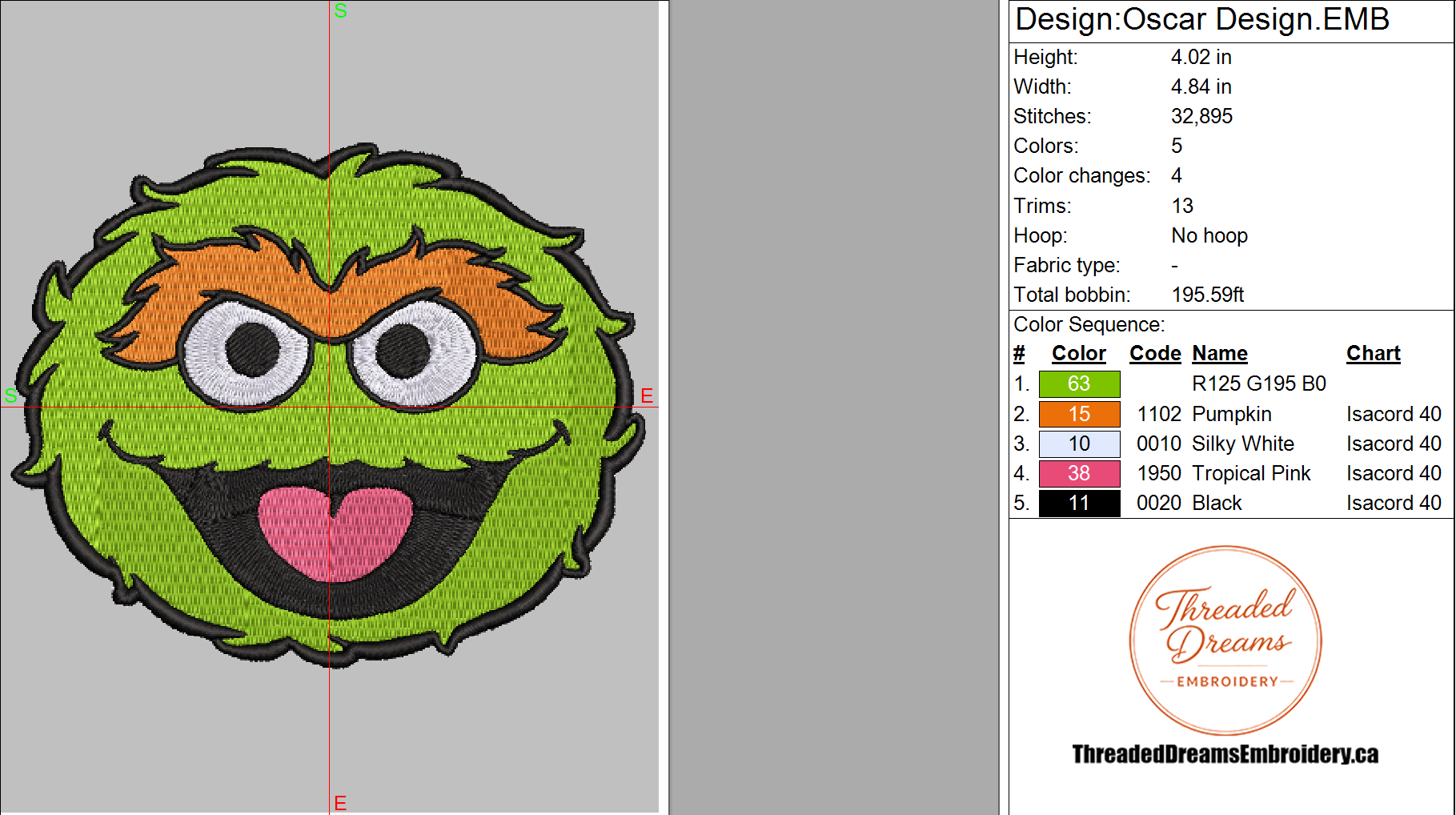The width and height of the screenshot is (1456, 815).
Task: Click the 'Color' column header
Action: (x=1079, y=353)
